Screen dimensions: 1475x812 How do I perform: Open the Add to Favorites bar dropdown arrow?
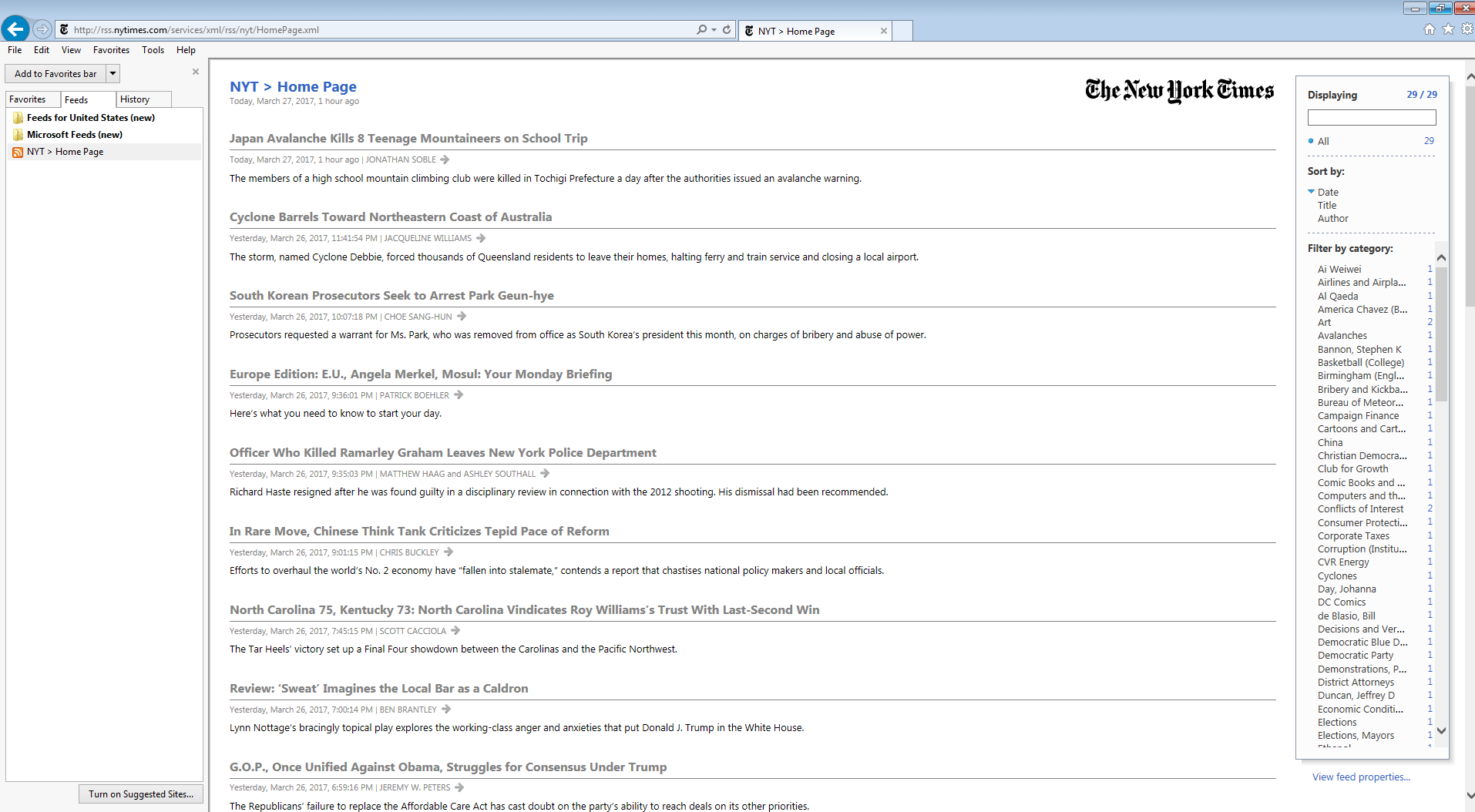pos(113,74)
